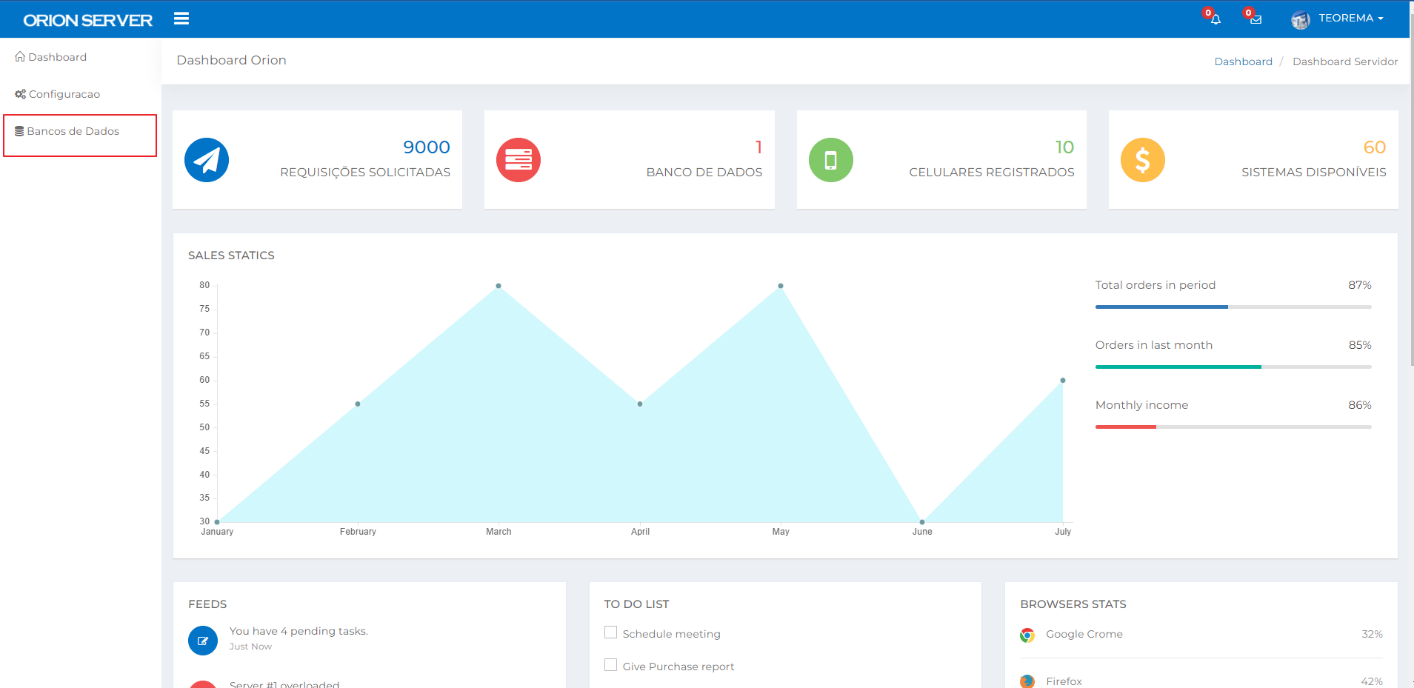
Task: Click the Dashboard breadcrumb link
Action: [1243, 61]
